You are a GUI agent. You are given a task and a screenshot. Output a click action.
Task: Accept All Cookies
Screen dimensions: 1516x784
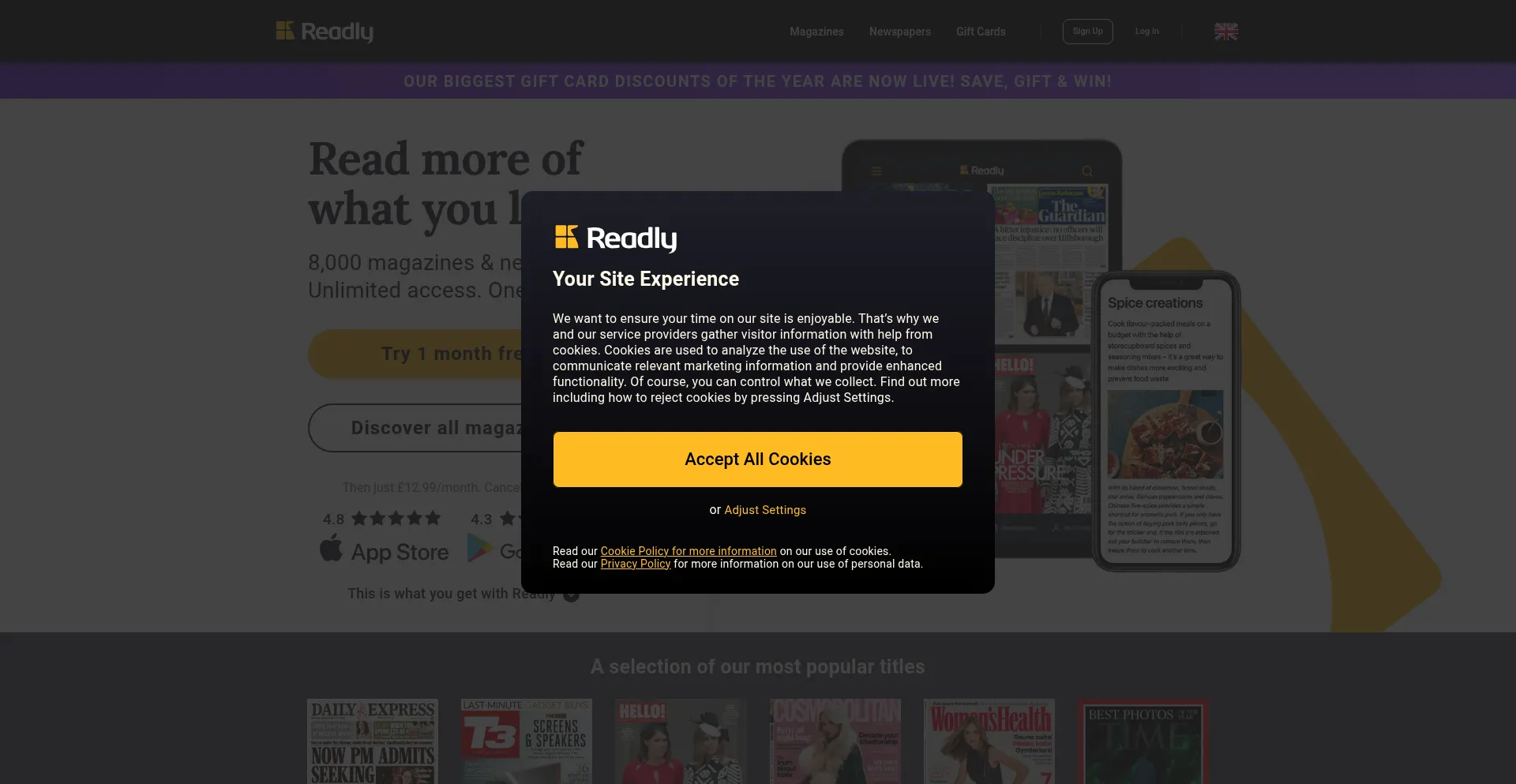(x=758, y=460)
